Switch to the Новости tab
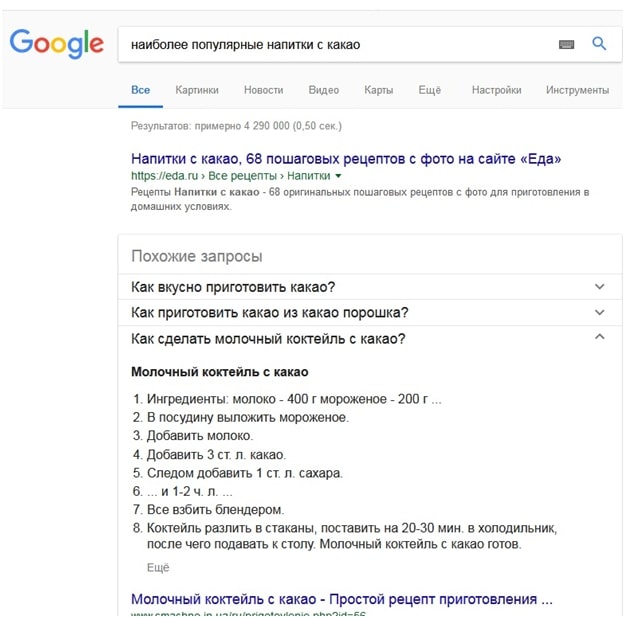This screenshot has height=618, width=628. 263,90
